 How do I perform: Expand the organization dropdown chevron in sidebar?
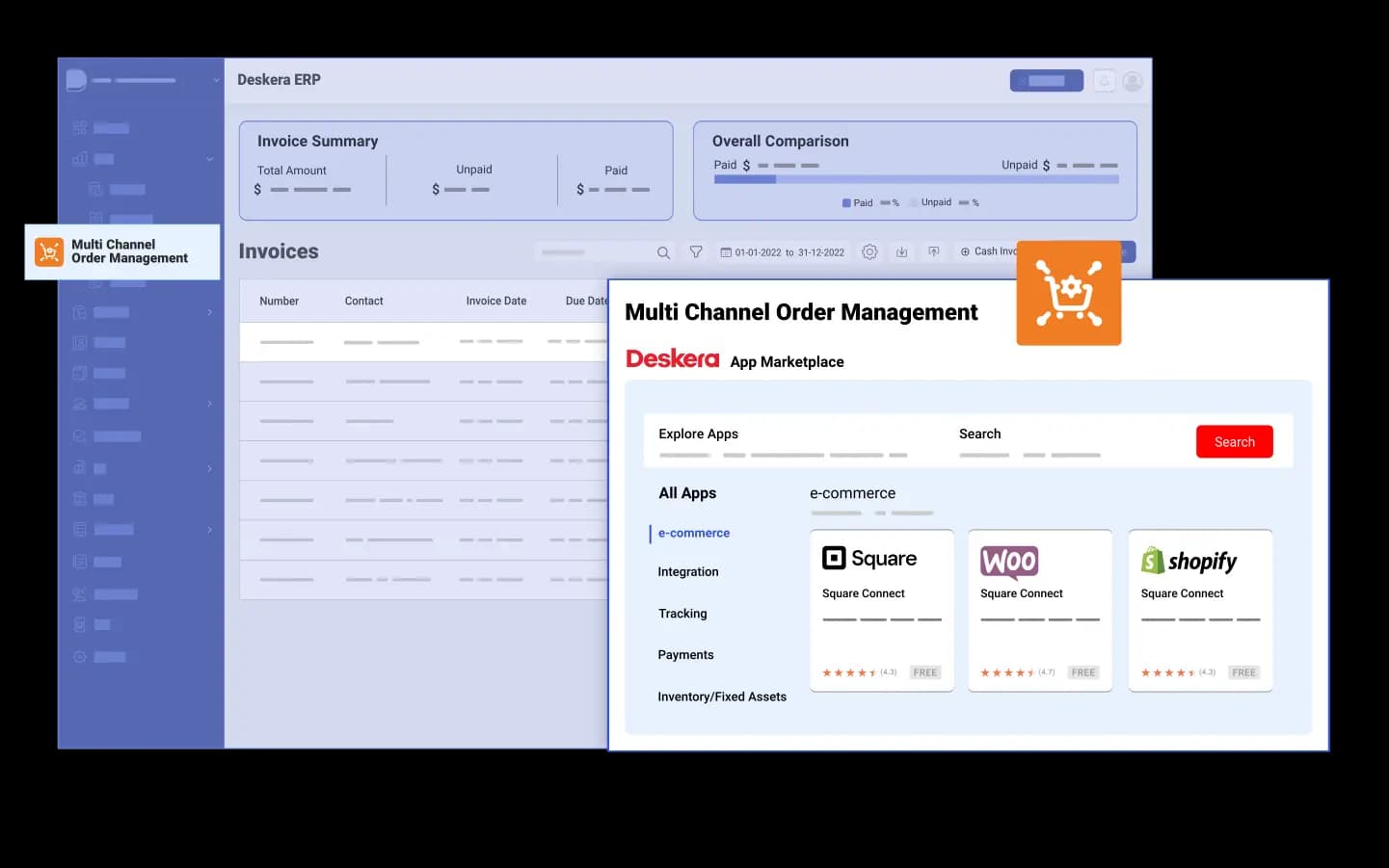click(216, 80)
